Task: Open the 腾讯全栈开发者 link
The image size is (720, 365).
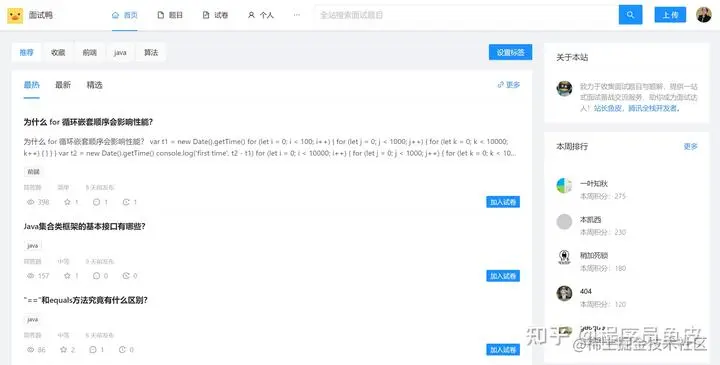Action: [x=652, y=108]
